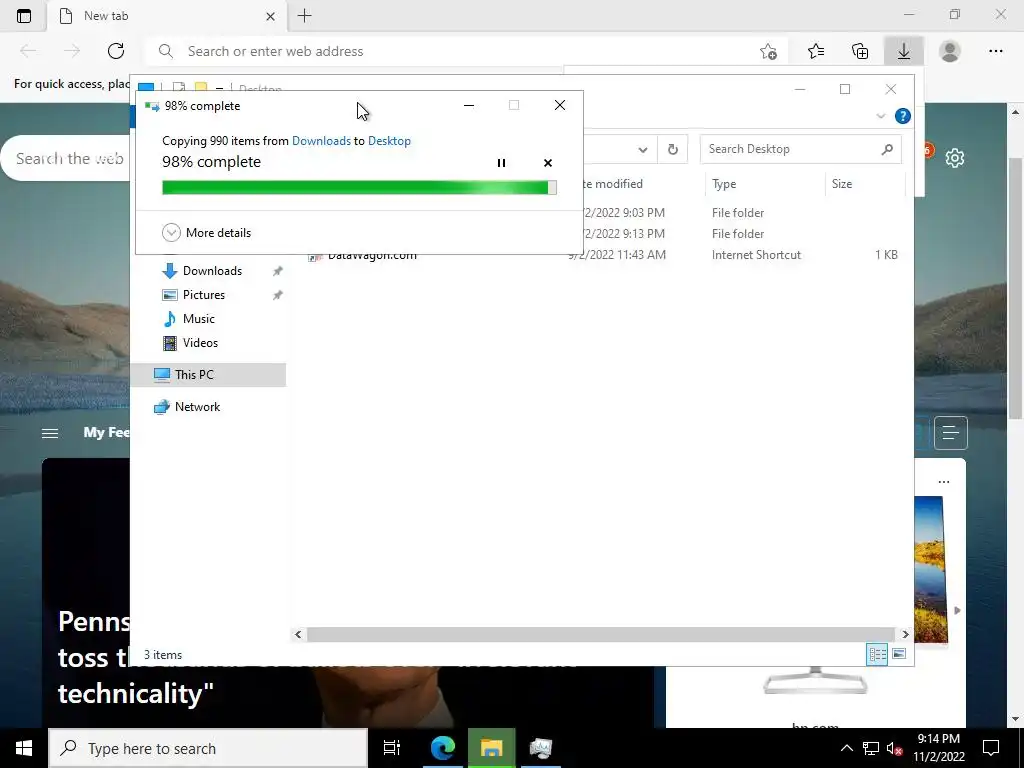The image size is (1024, 768).
Task: Cancel the copy with the small X
Action: coord(548,163)
